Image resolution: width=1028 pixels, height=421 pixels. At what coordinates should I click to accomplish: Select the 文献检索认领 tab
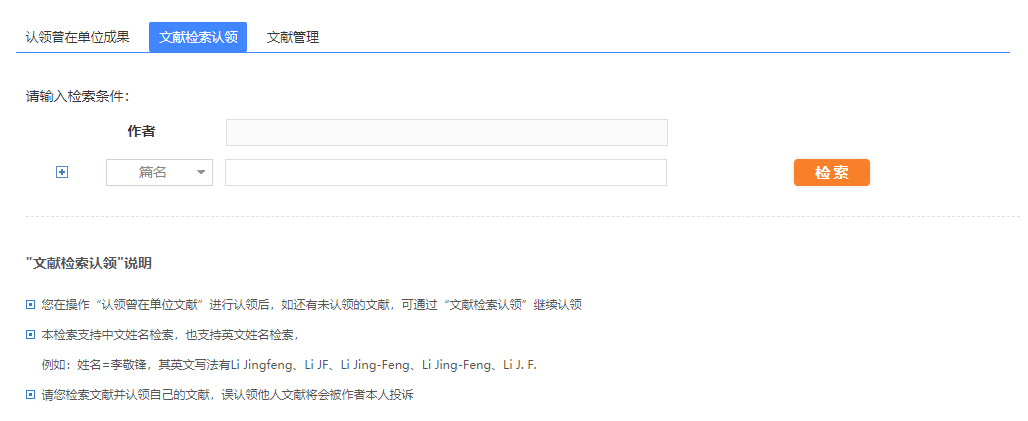pos(198,38)
